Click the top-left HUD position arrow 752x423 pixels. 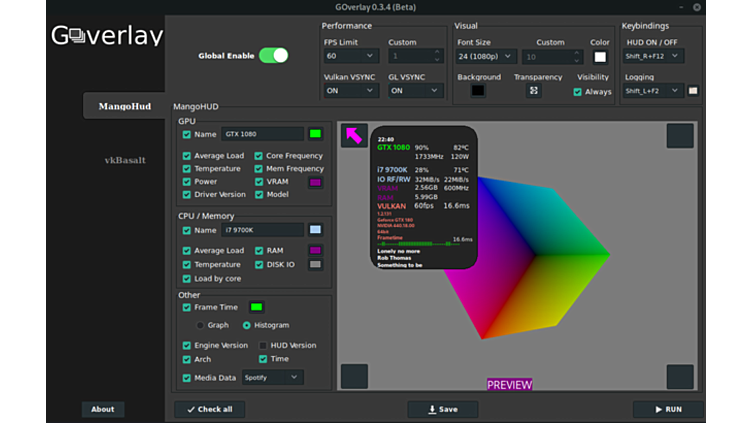tap(354, 135)
